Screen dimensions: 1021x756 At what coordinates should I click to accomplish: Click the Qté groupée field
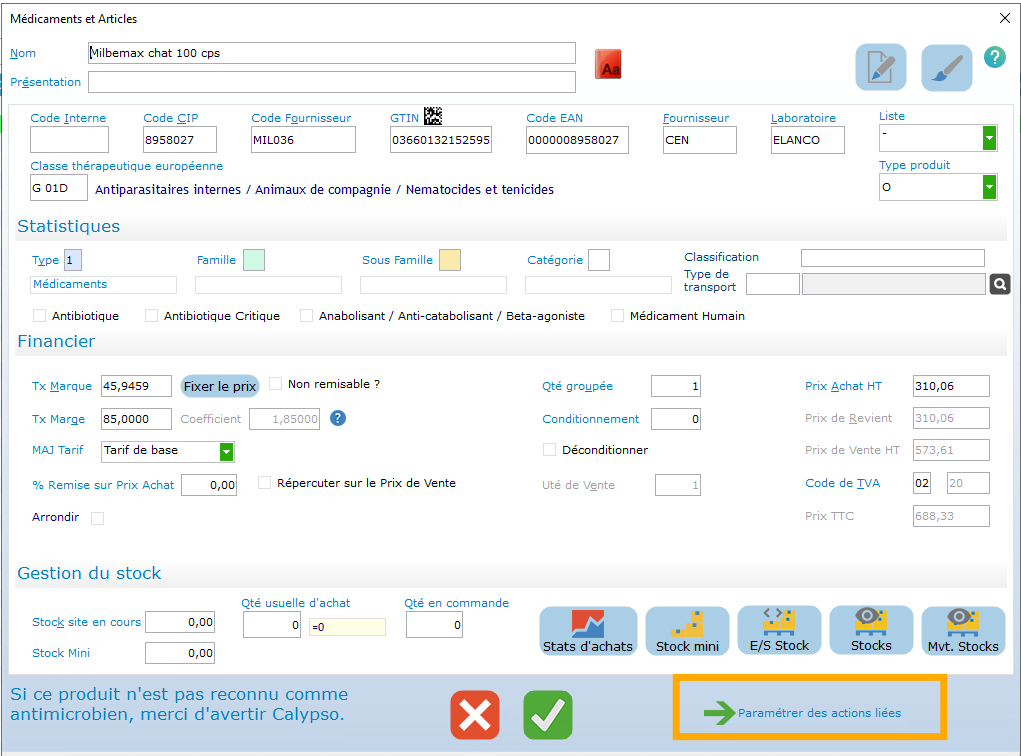point(676,386)
